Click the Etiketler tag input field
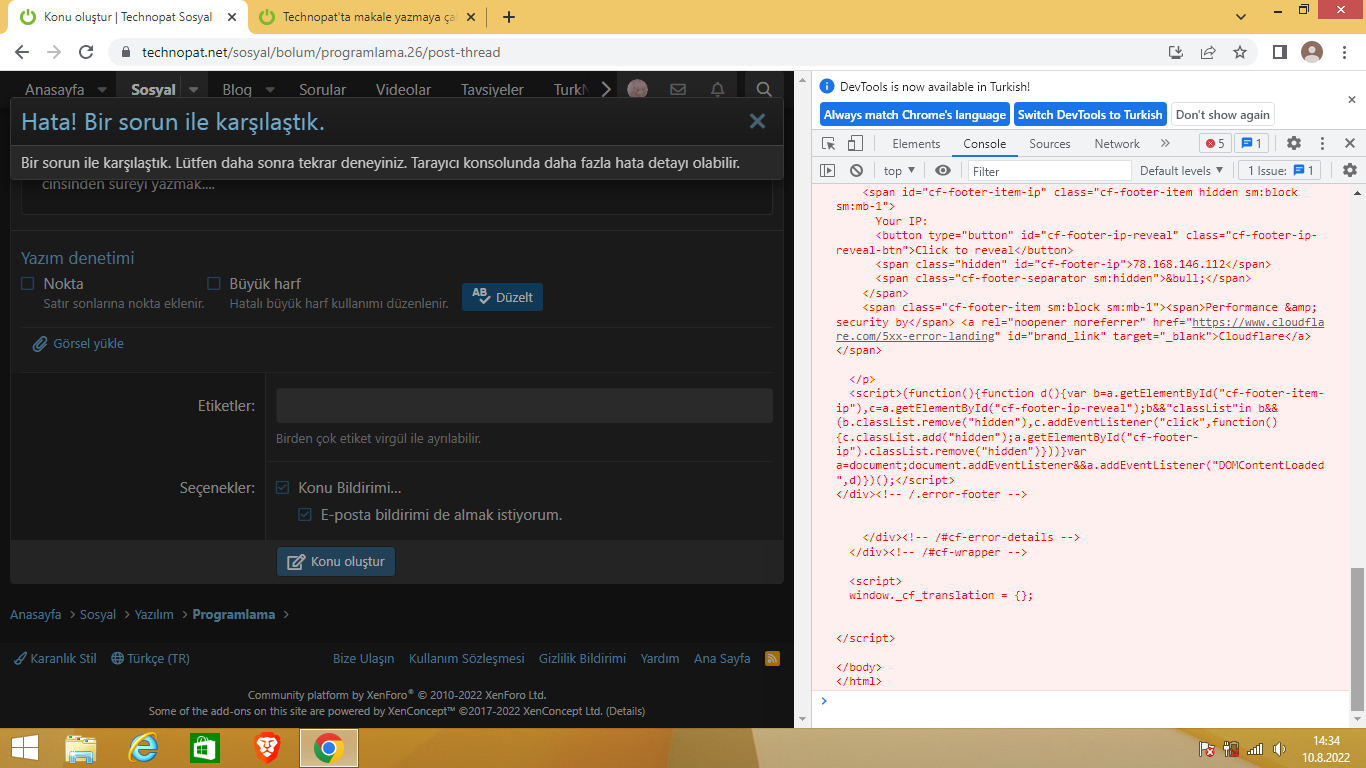Viewport: 1366px width, 768px height. (x=524, y=406)
